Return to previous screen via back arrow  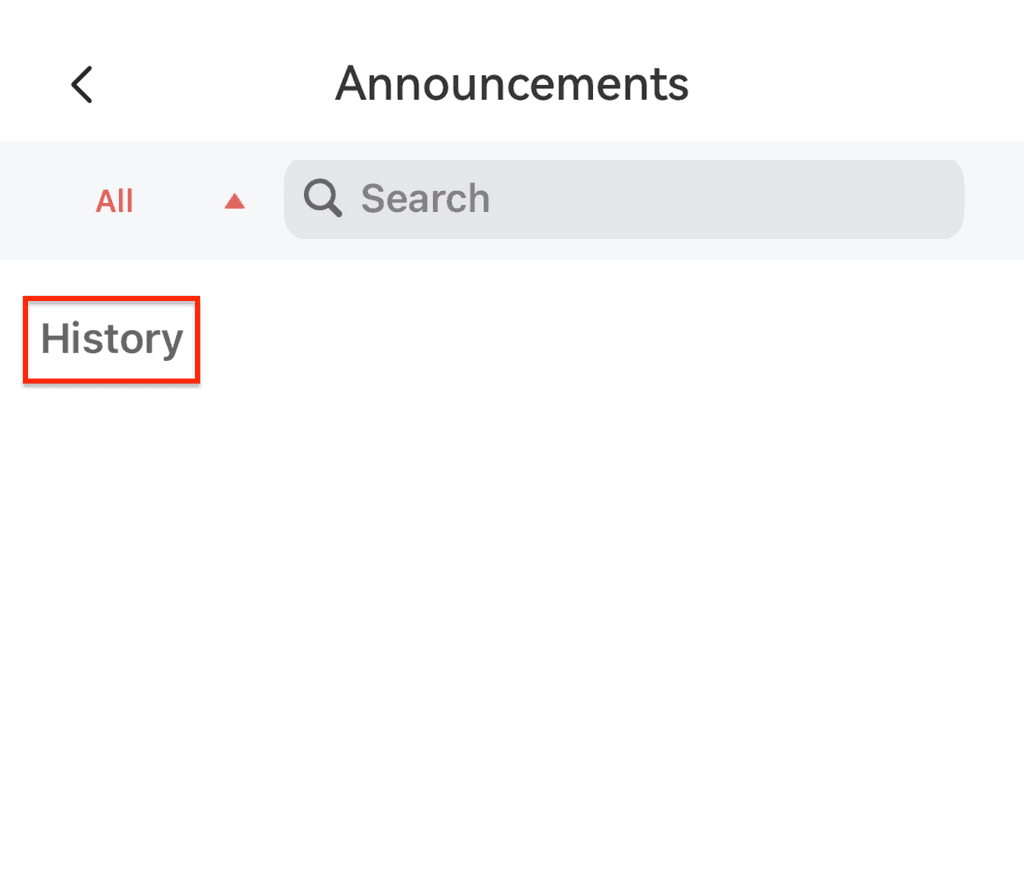tap(82, 85)
